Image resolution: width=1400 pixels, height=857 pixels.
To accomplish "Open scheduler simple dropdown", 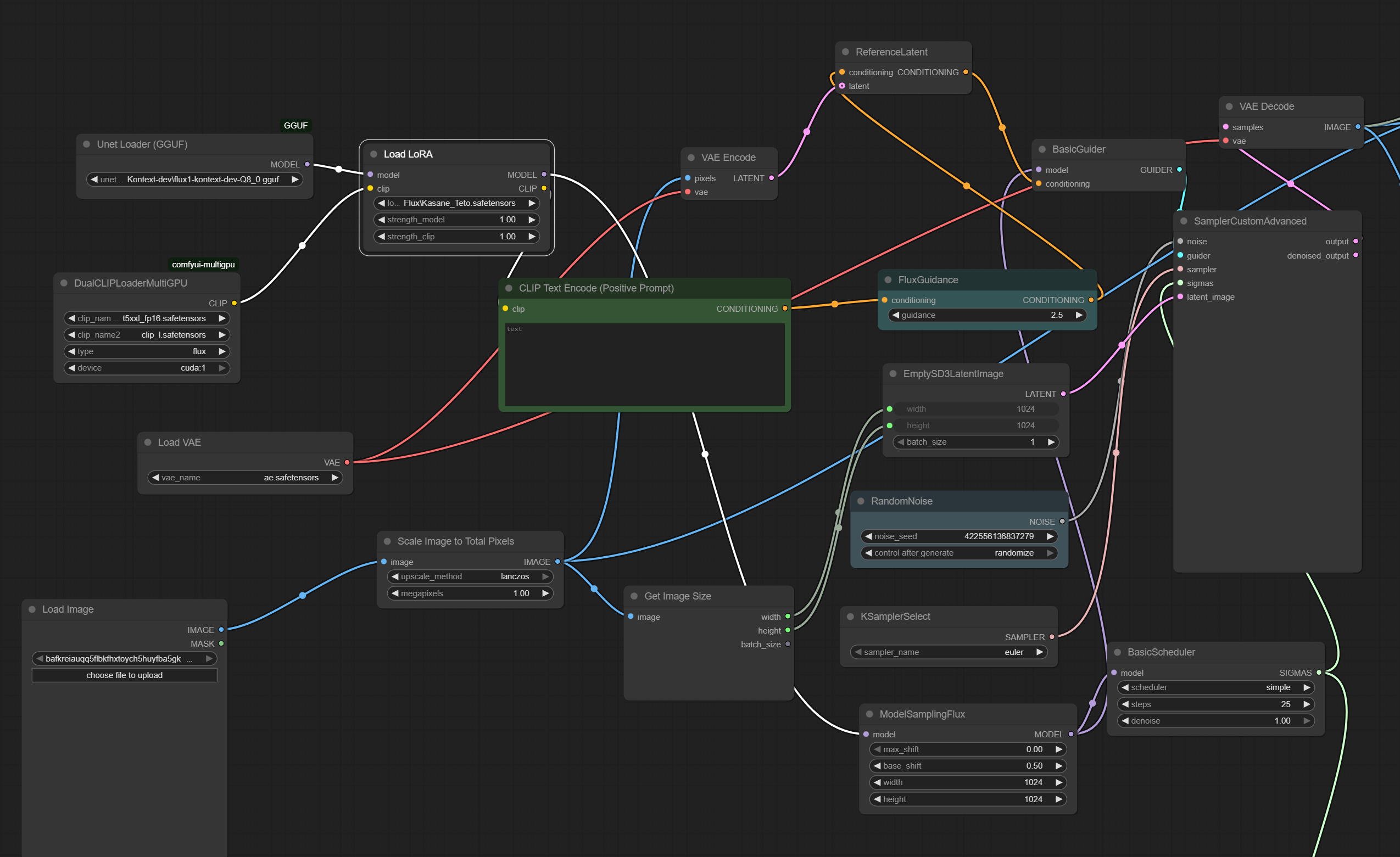I will 1216,687.
